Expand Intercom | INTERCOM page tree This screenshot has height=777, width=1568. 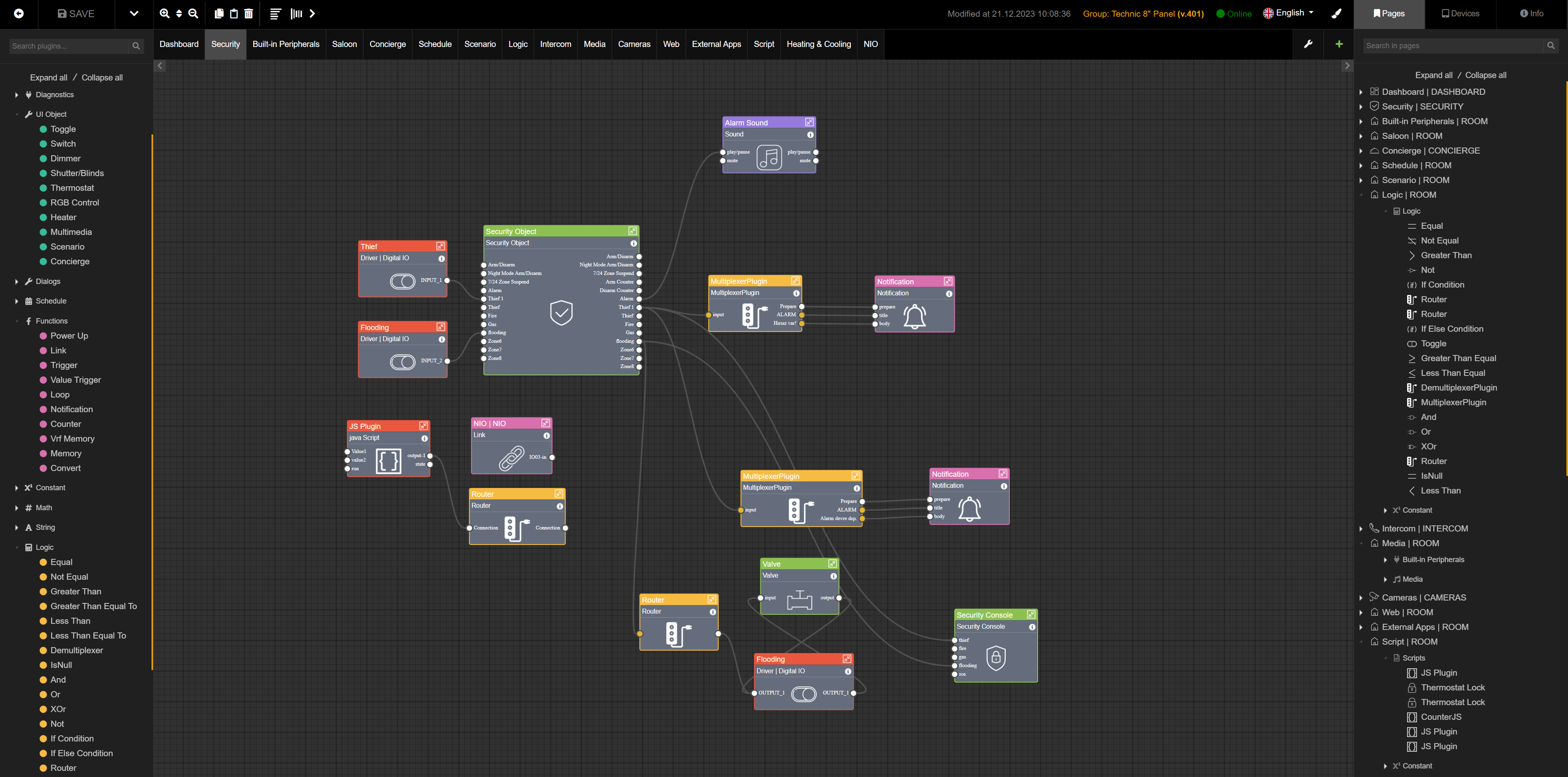click(1361, 529)
